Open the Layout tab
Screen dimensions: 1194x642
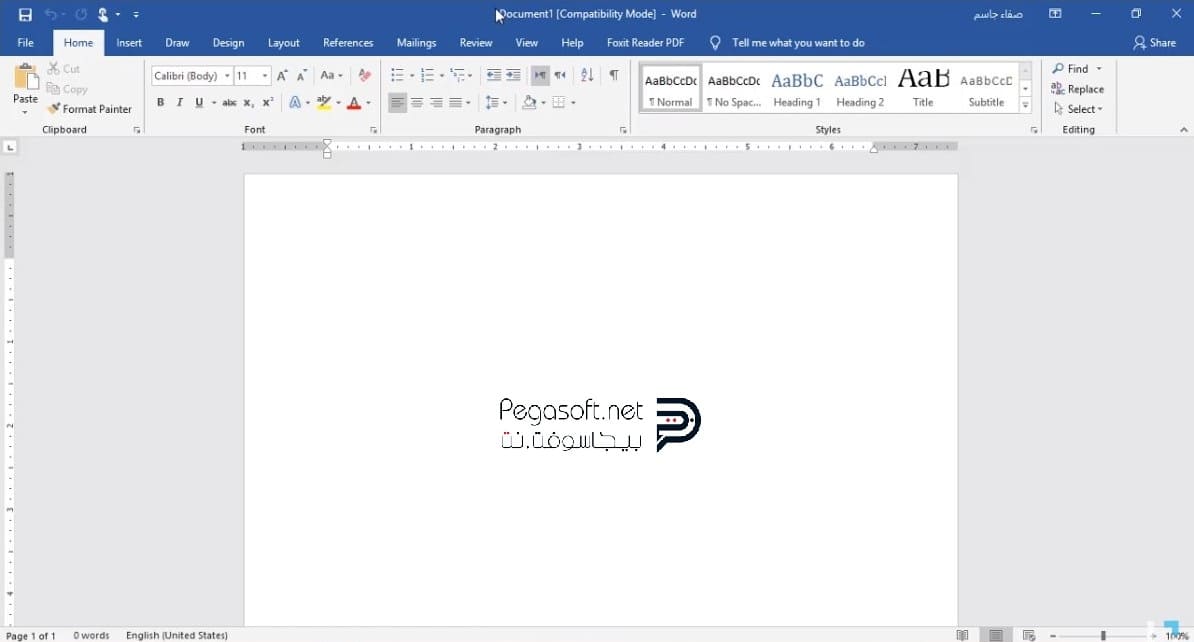(x=283, y=43)
